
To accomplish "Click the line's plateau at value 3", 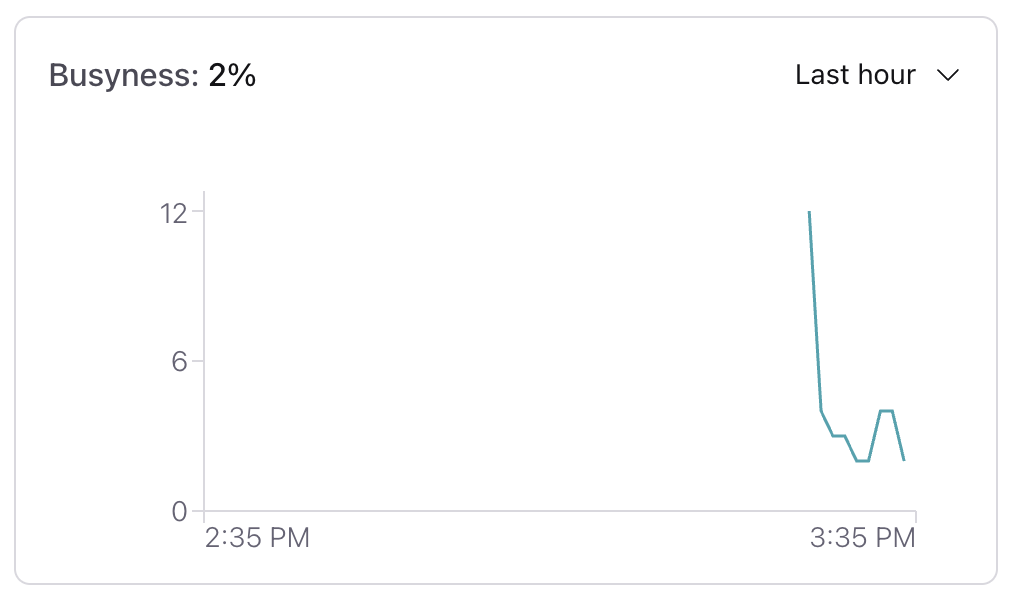I will (839, 435).
